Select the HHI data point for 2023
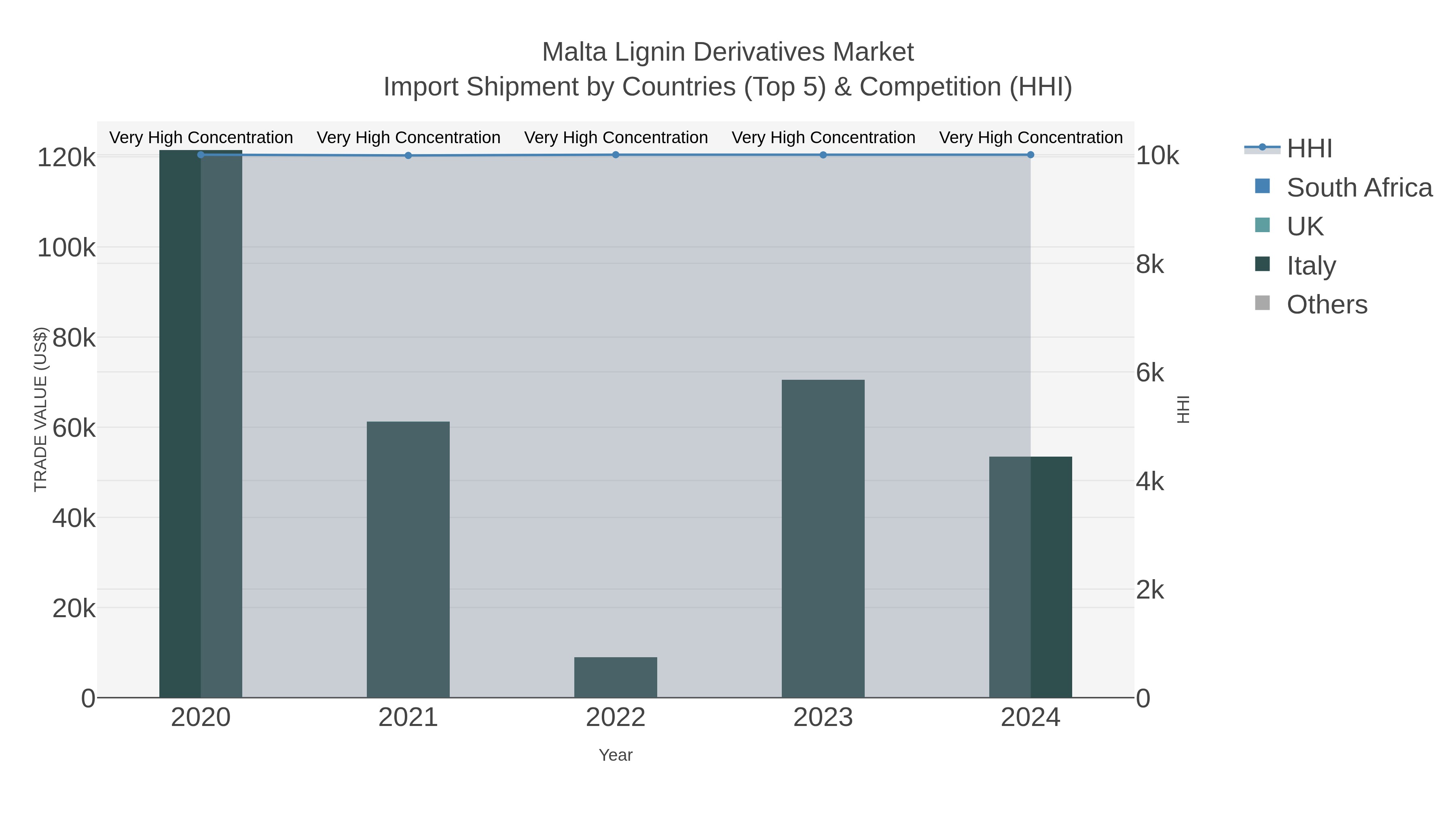Screen dimensions: 1456x819 pyautogui.click(x=823, y=155)
